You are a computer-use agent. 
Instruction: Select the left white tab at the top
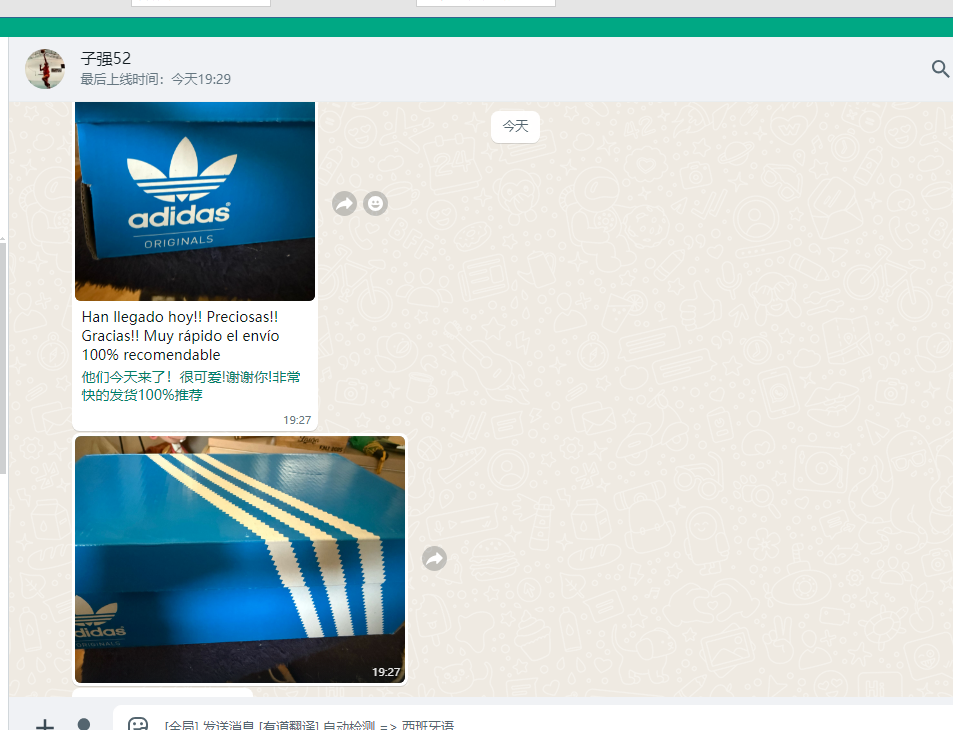(200, 3)
